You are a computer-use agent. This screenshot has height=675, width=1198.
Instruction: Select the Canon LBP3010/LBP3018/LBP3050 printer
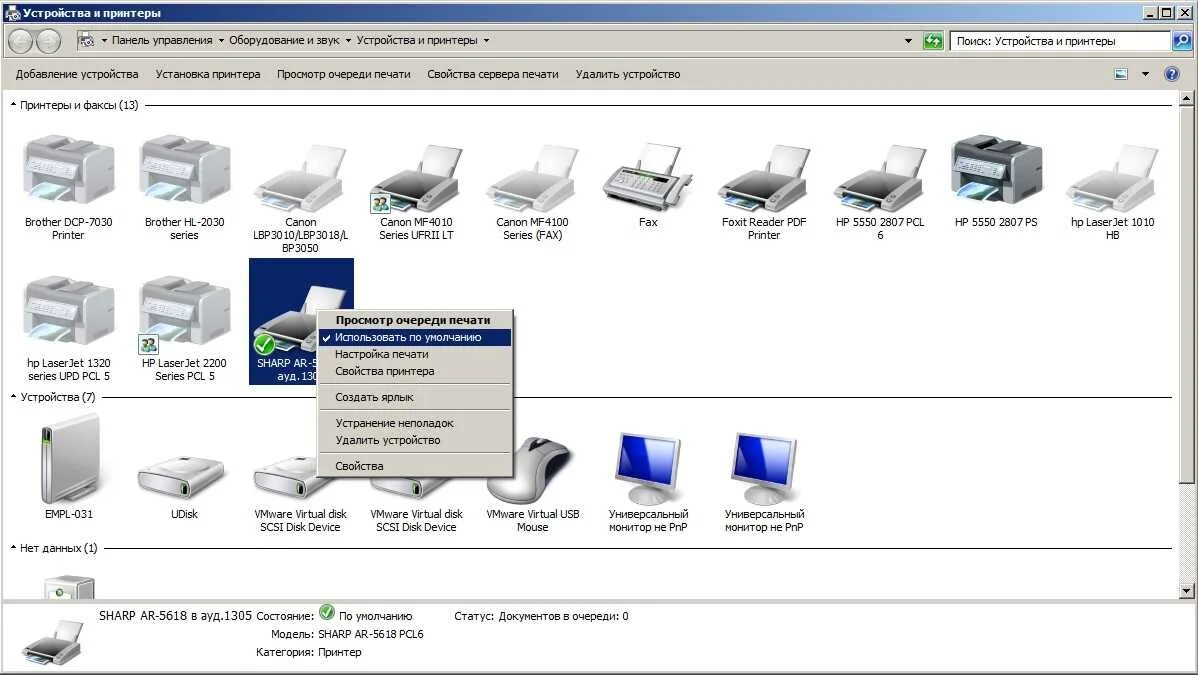click(x=300, y=177)
